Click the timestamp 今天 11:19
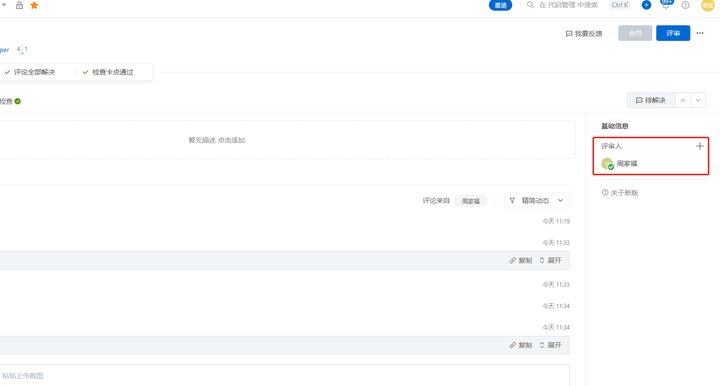Screen dimensions: 720x386 [x=556, y=221]
